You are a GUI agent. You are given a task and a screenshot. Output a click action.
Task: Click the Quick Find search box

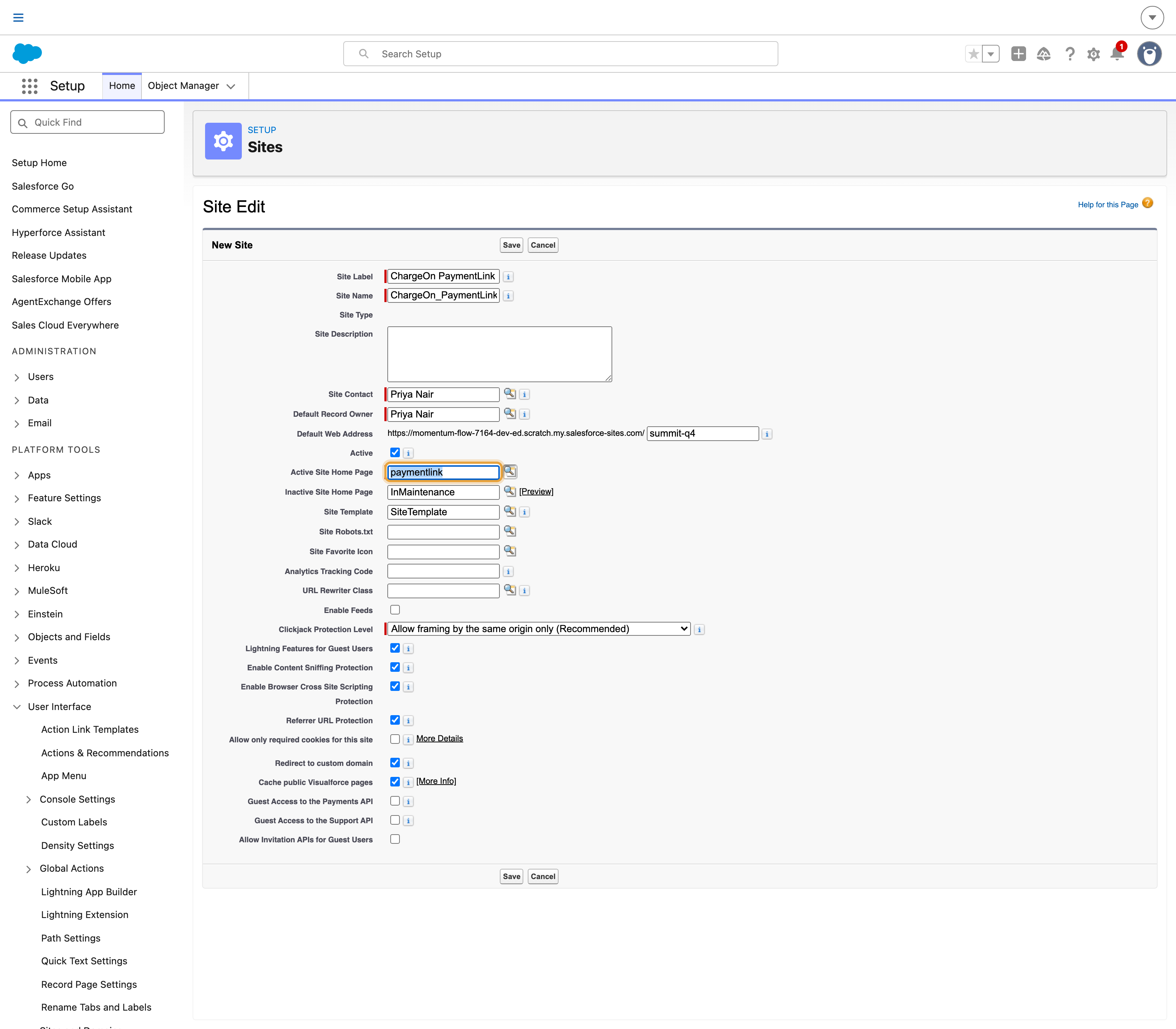pos(87,122)
